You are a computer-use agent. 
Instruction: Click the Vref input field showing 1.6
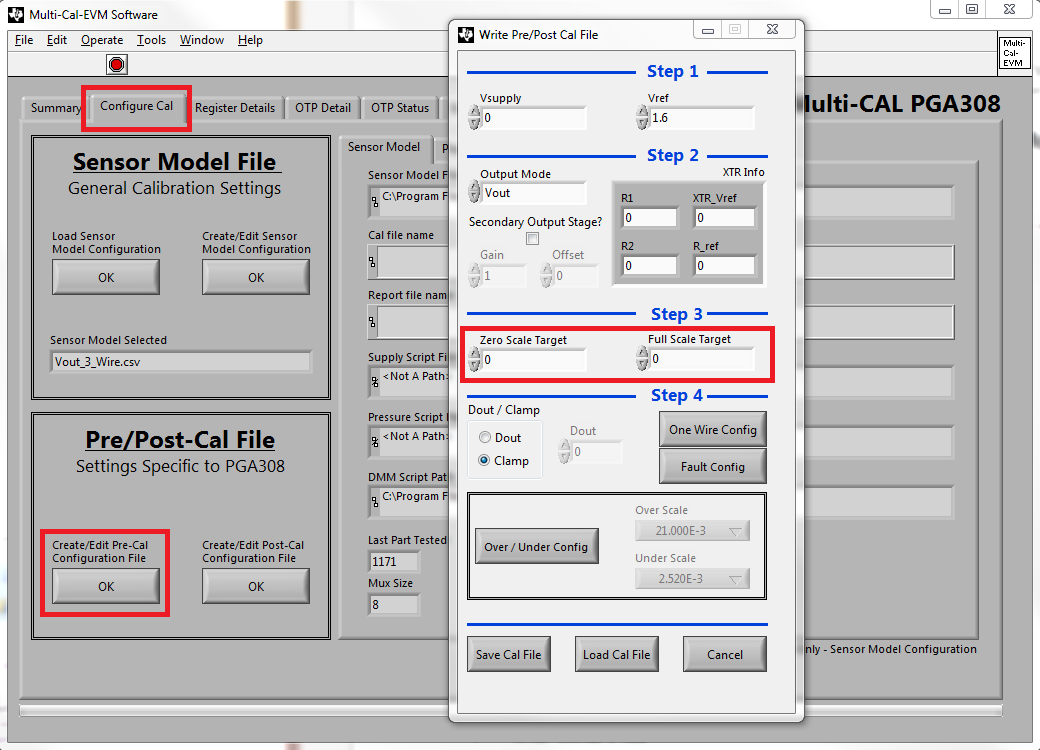point(702,118)
